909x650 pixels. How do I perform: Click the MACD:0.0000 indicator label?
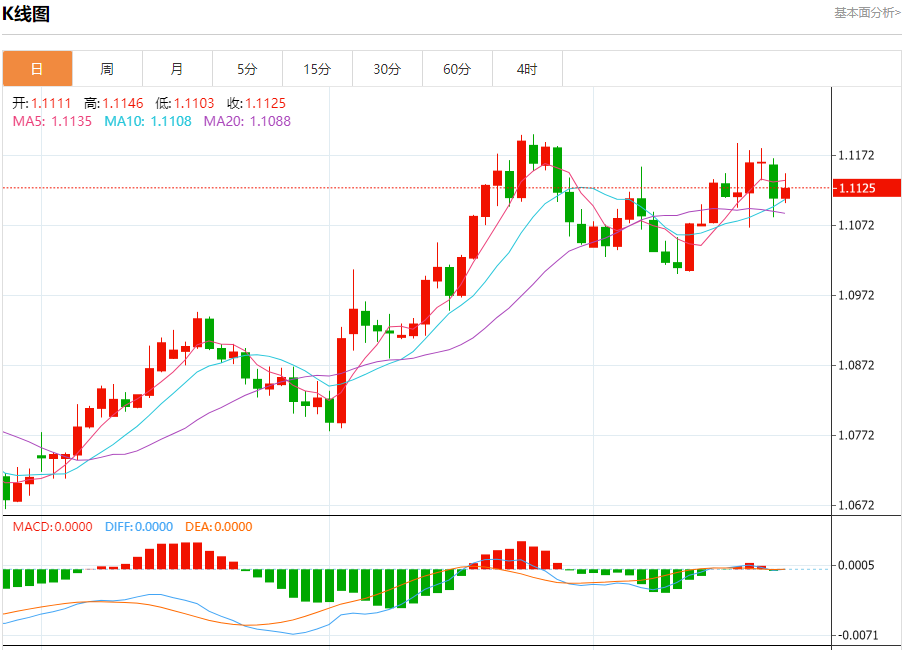(53, 526)
